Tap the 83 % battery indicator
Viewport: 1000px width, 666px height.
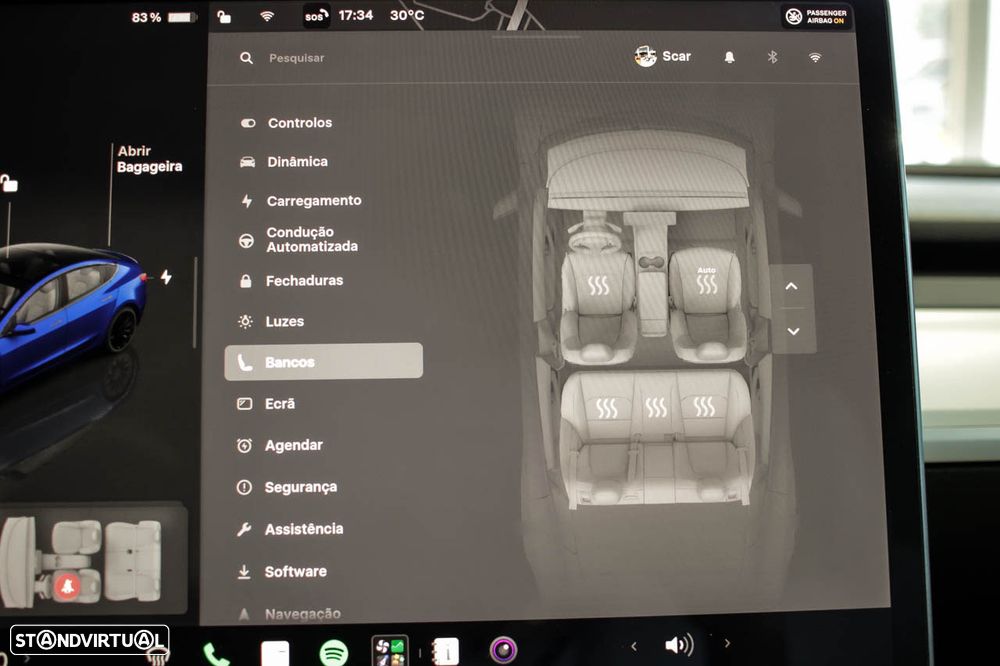163,17
